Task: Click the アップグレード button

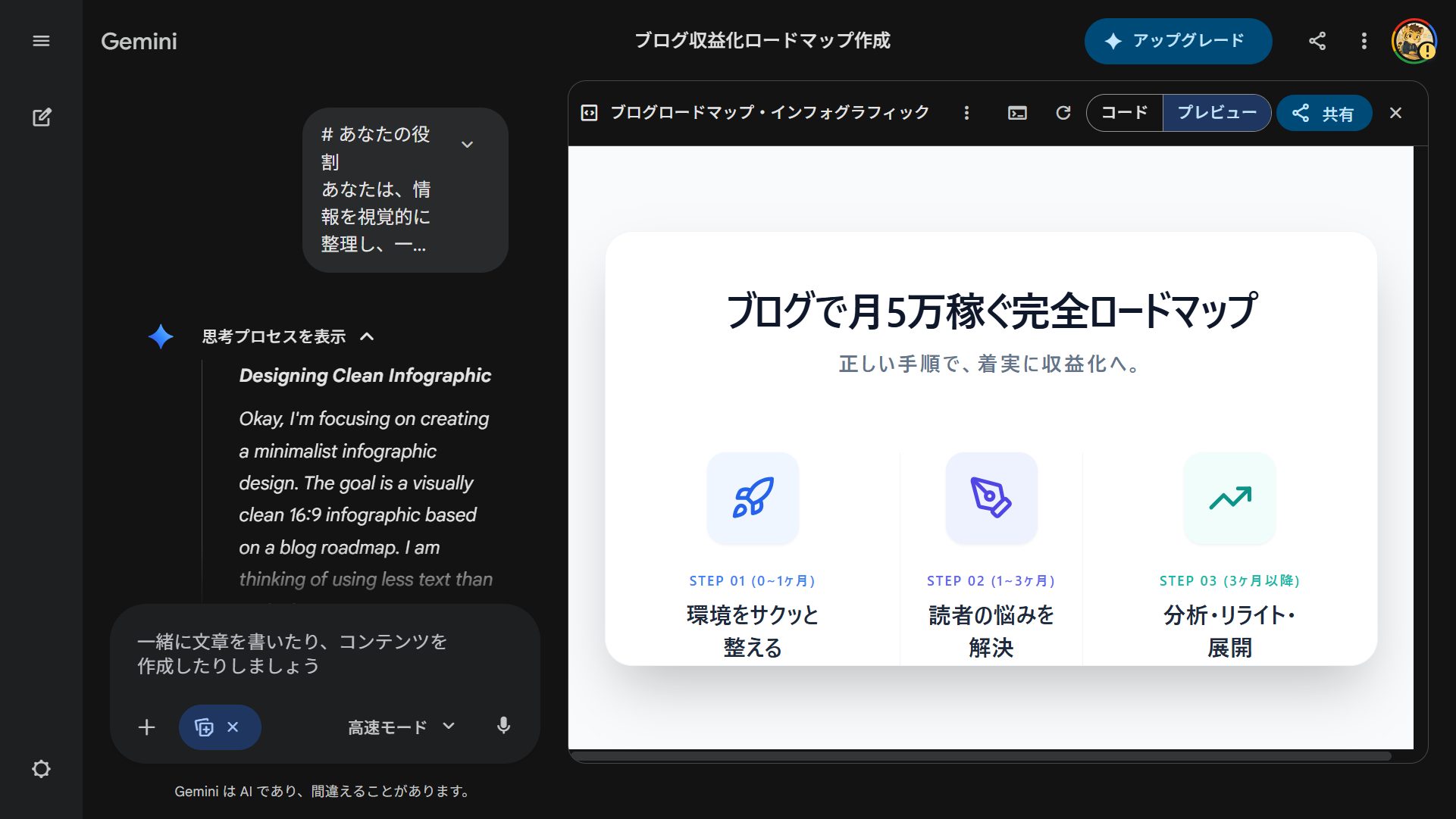Action: coord(1178,42)
